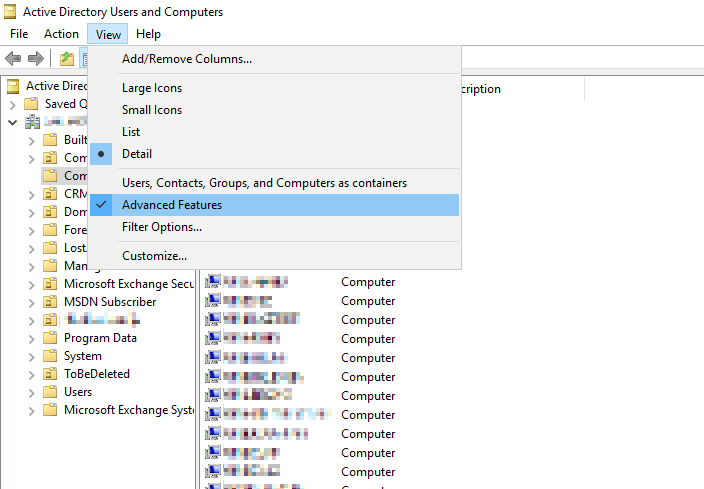Select Microsoft Exchange Secu tree item
This screenshot has height=489, width=704.
point(129,284)
